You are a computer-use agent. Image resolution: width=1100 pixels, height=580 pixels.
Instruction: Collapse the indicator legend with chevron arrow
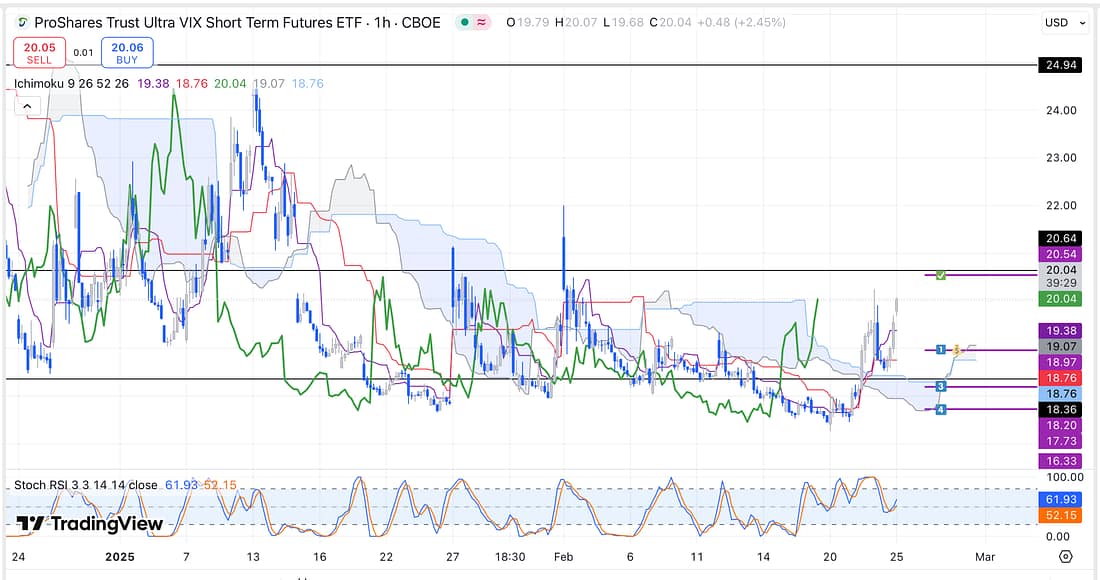pos(26,107)
